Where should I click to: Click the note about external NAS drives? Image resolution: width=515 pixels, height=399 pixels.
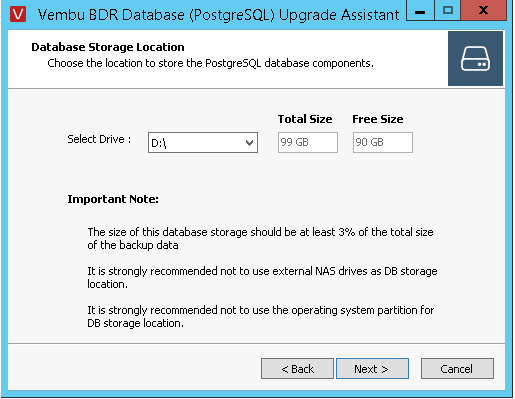pyautogui.click(x=262, y=277)
